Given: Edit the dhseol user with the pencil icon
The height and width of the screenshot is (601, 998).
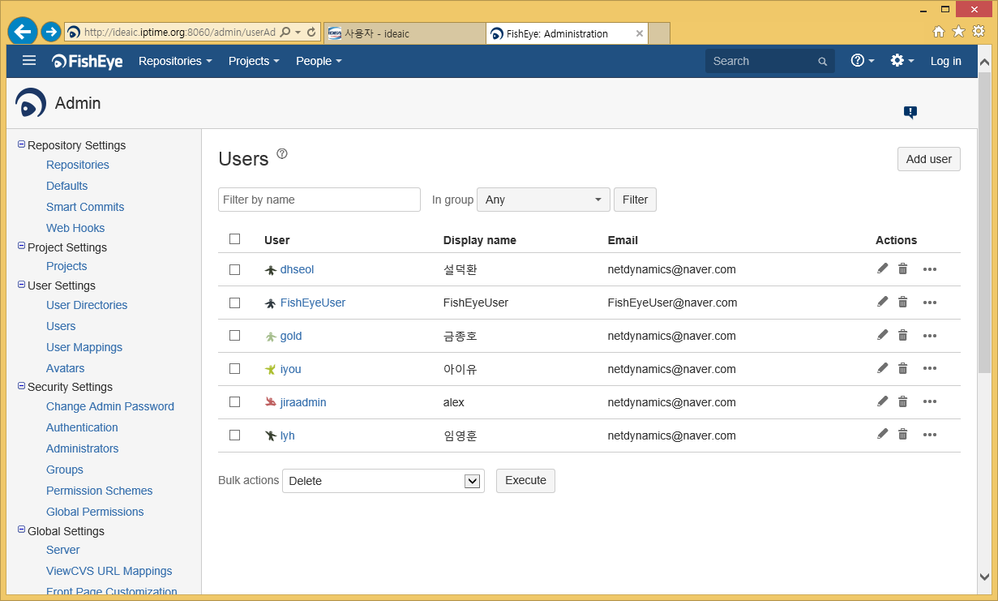Looking at the screenshot, I should 882,268.
